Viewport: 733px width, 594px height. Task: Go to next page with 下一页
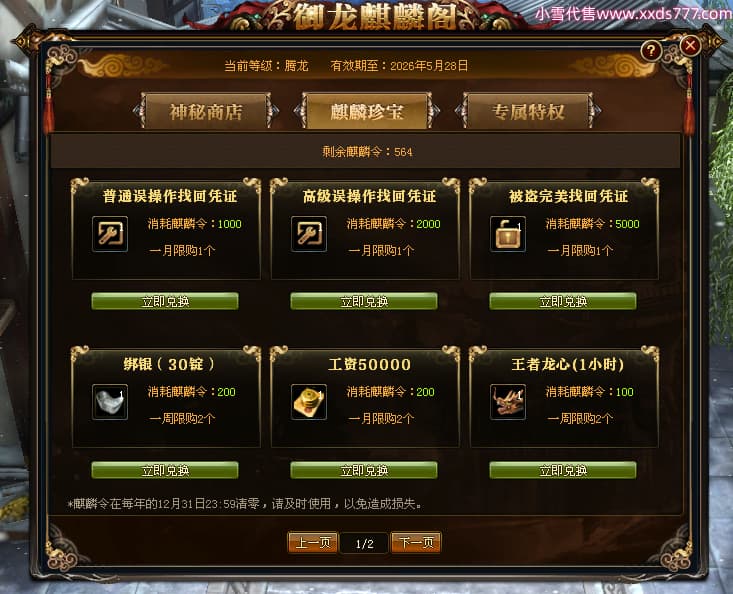point(416,543)
